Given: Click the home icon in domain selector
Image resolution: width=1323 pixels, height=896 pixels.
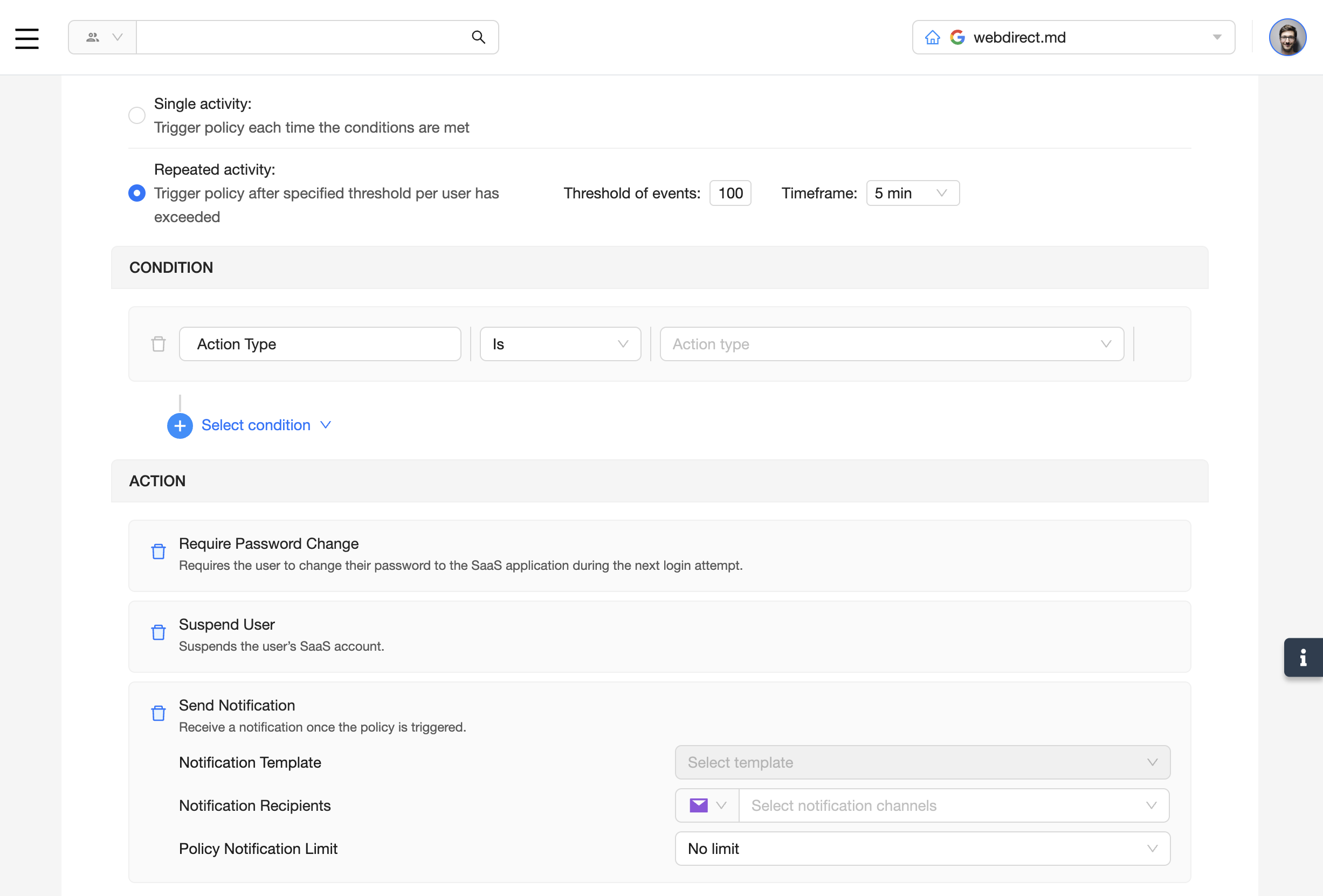Looking at the screenshot, I should (932, 38).
